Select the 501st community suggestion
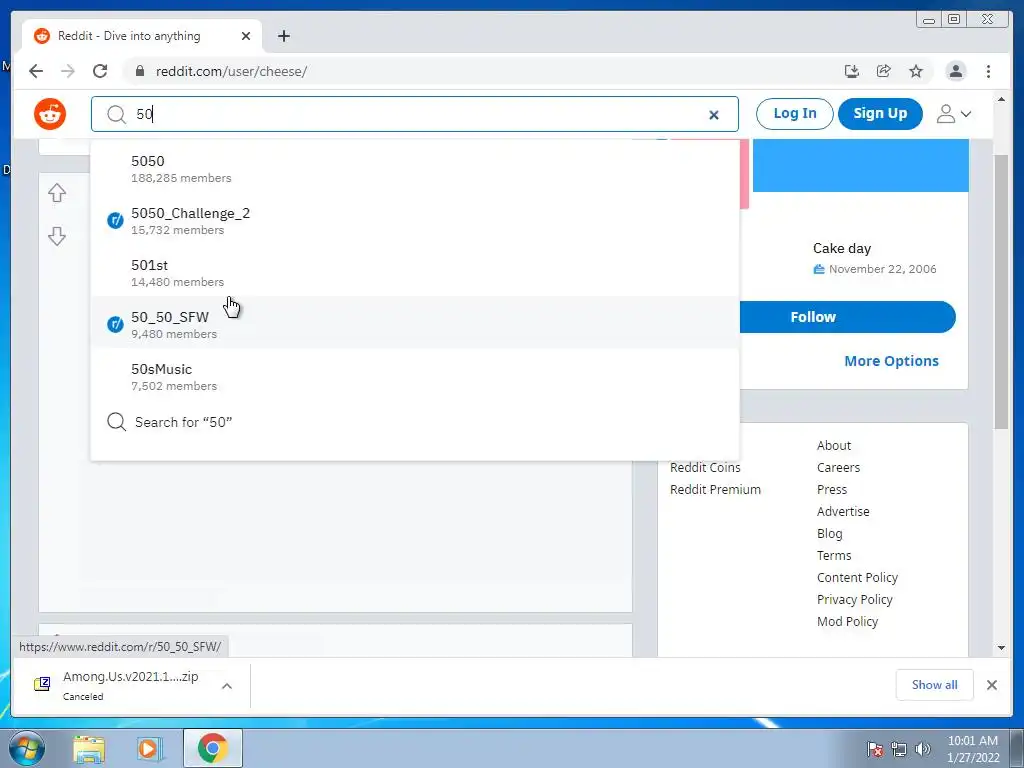 click(415, 273)
